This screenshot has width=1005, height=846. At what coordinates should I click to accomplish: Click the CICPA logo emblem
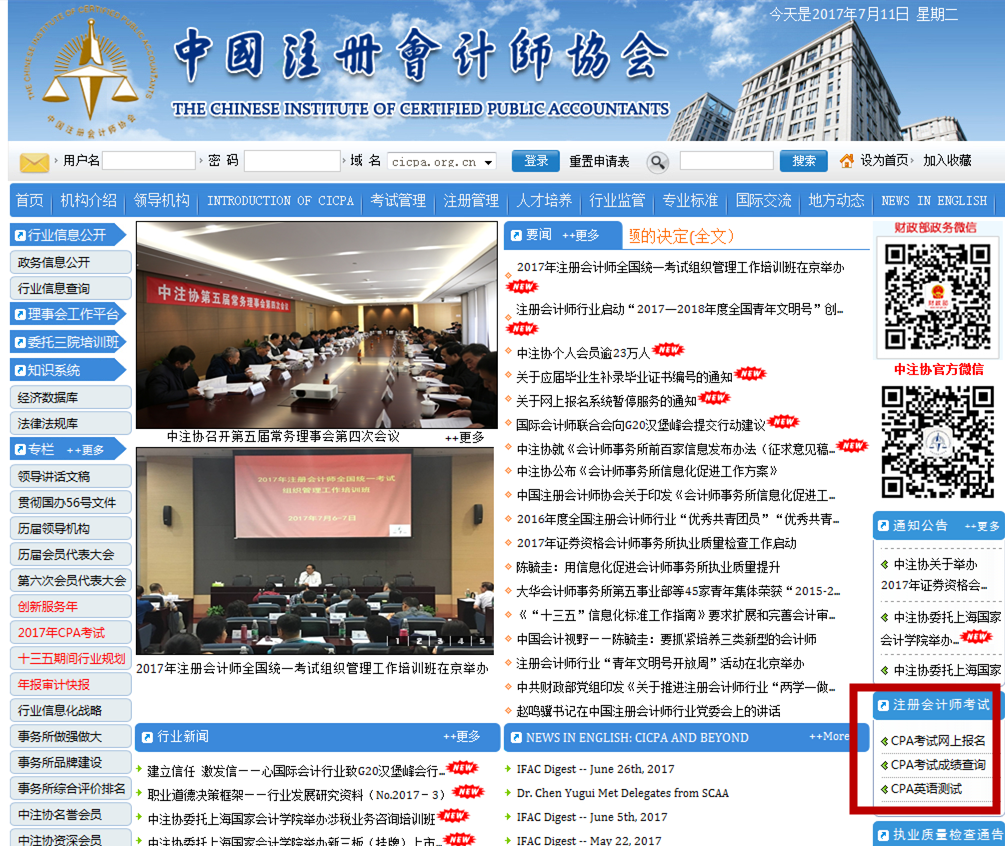pyautogui.click(x=90, y=72)
